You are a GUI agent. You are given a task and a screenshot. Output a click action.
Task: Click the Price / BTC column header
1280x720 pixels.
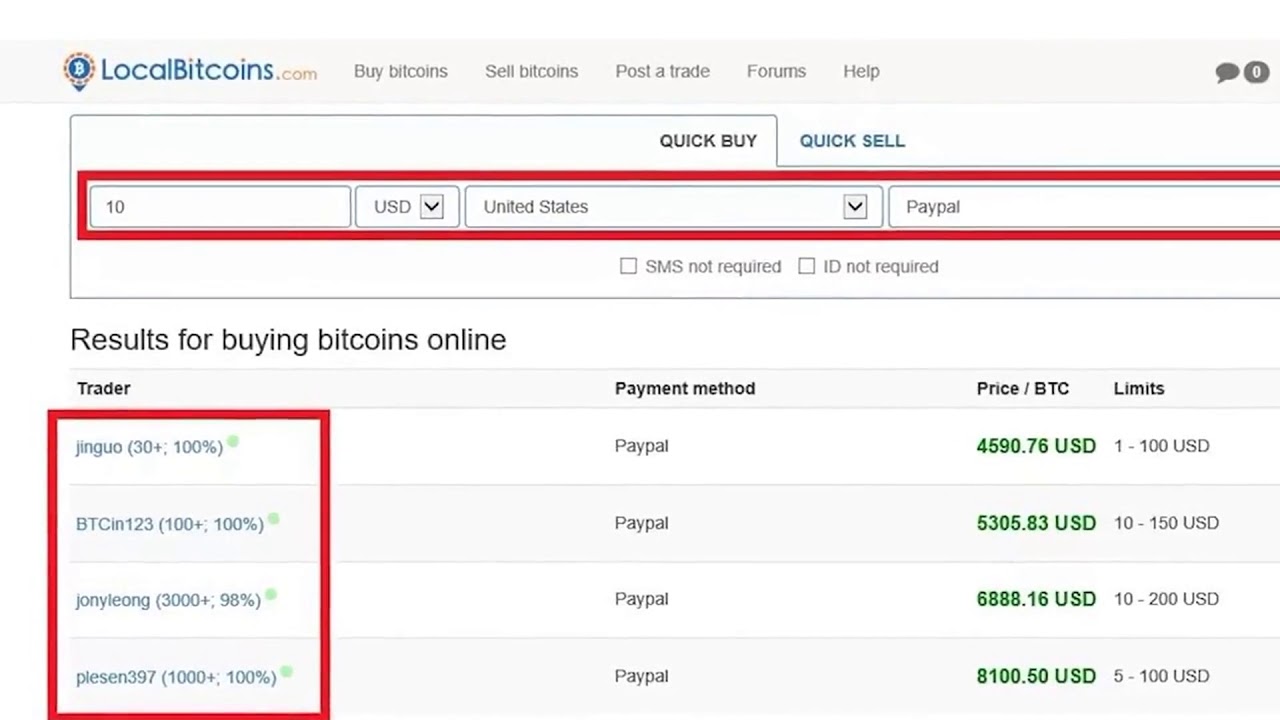pos(1023,388)
